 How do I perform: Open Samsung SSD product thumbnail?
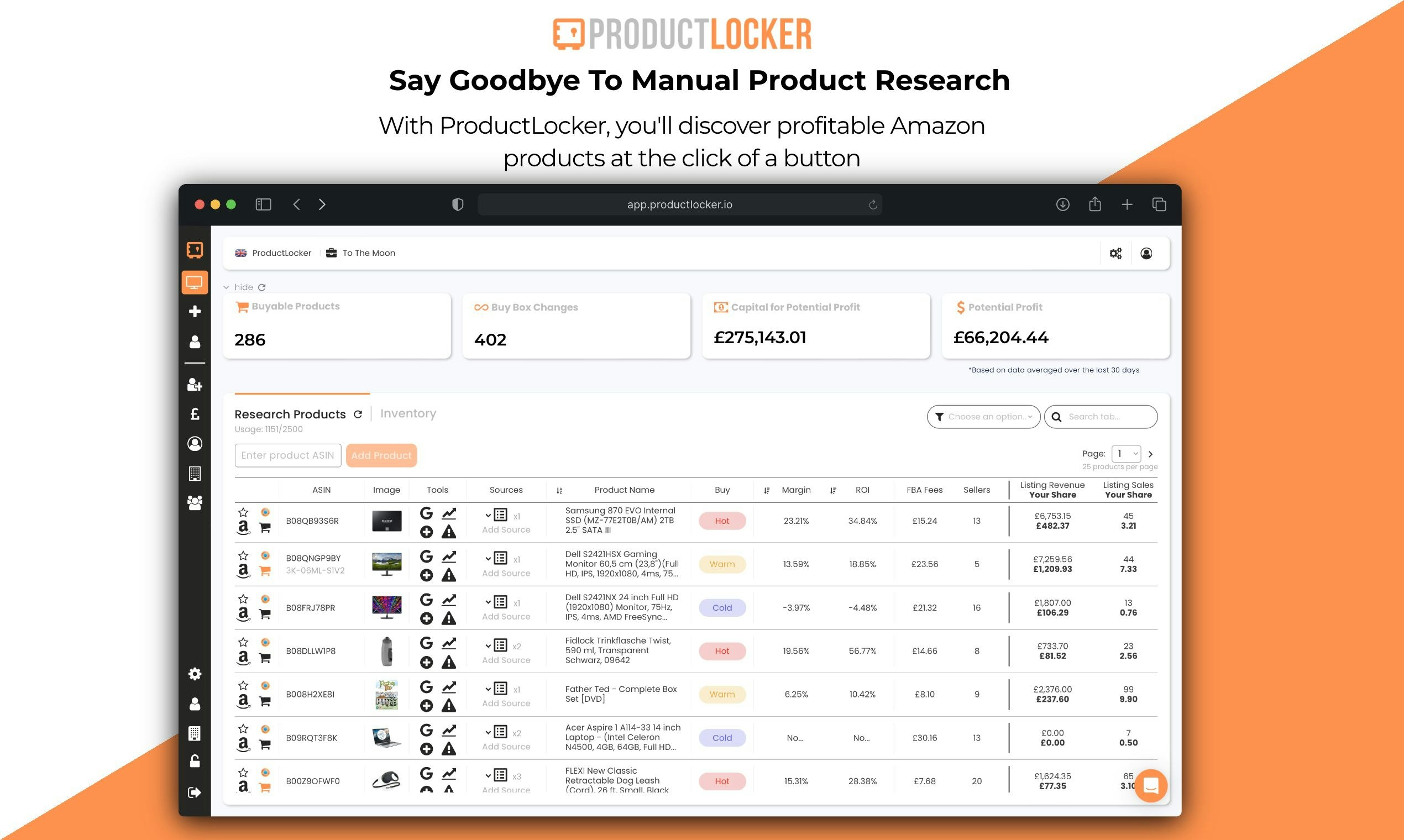pos(387,521)
